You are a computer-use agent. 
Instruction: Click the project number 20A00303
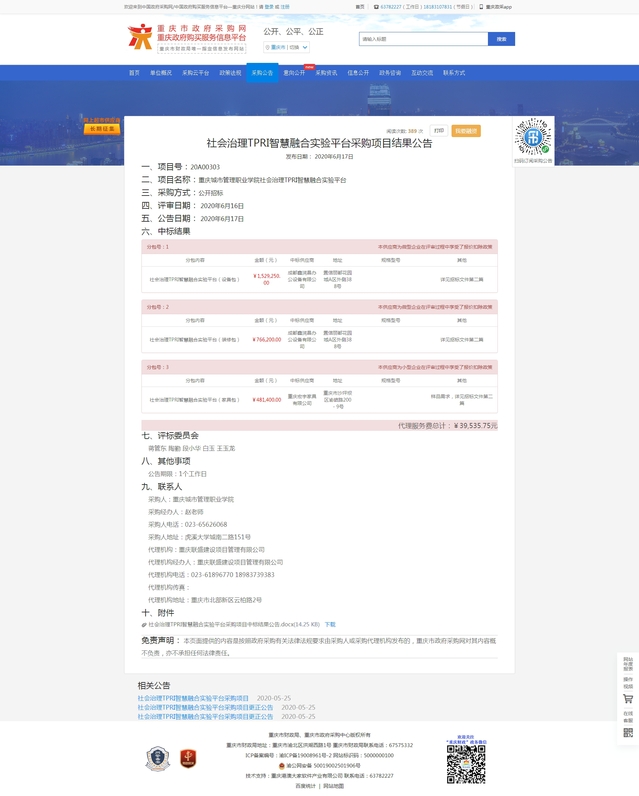205,167
